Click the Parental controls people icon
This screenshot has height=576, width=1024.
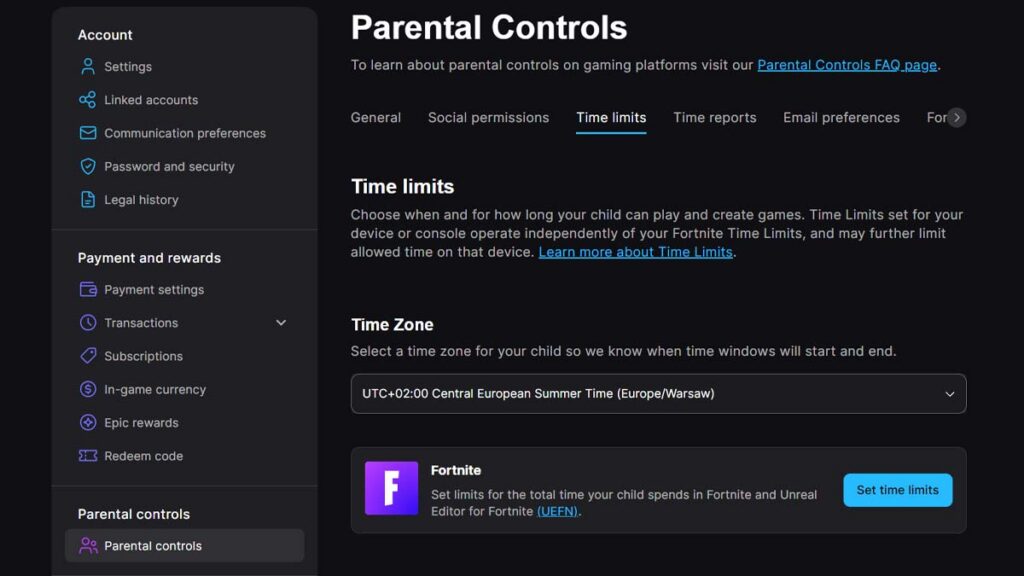coord(88,546)
